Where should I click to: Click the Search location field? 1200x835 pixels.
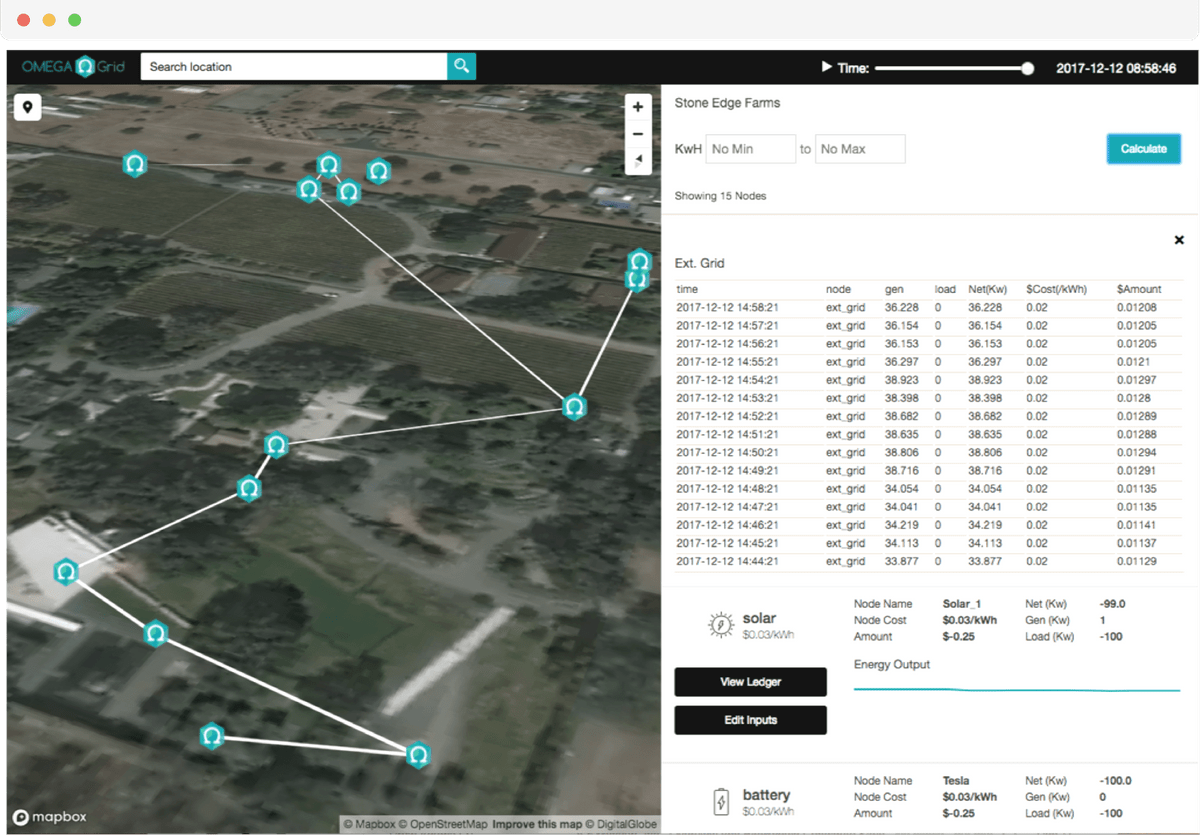(x=293, y=67)
